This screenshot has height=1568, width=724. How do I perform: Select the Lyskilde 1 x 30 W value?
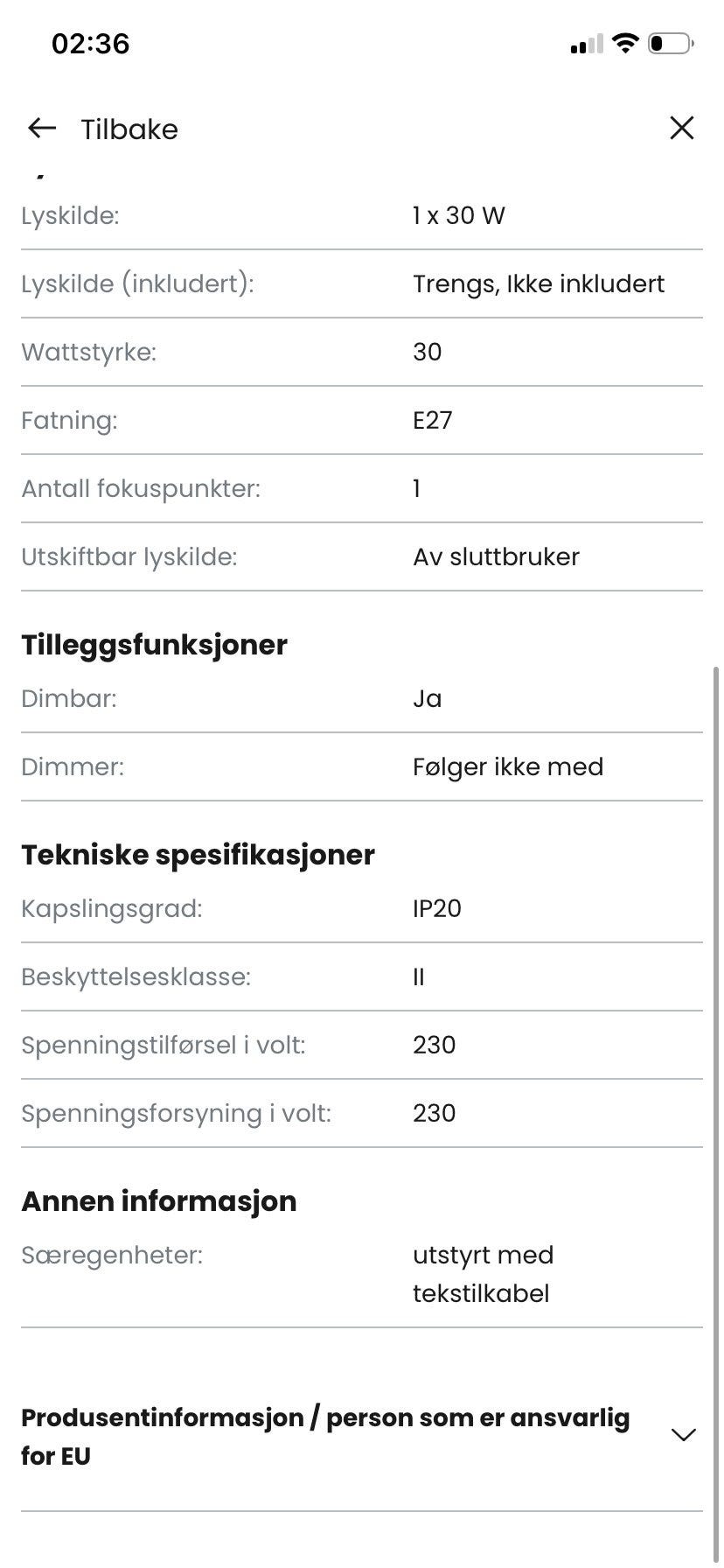click(459, 215)
